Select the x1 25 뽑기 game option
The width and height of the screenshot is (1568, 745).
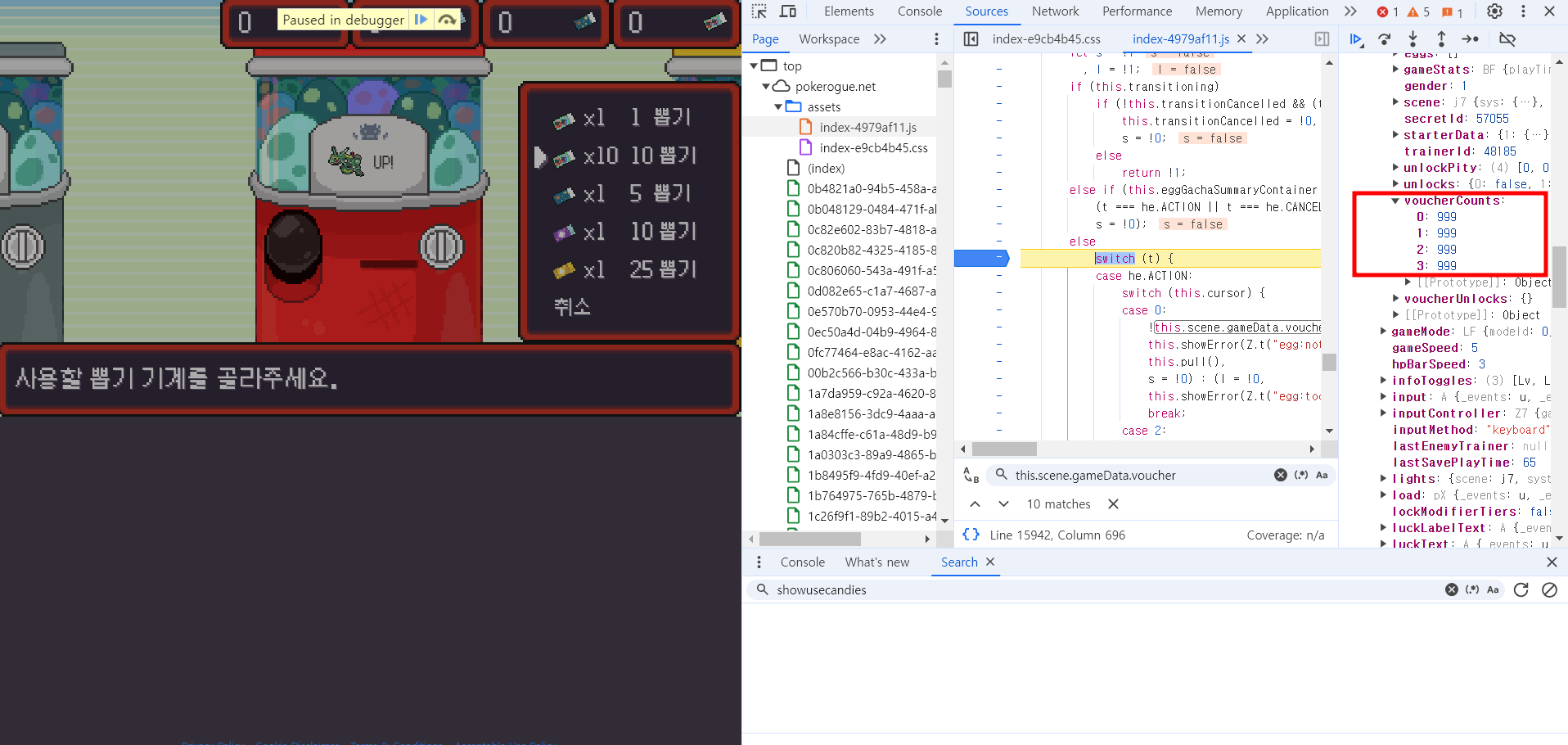pos(624,269)
